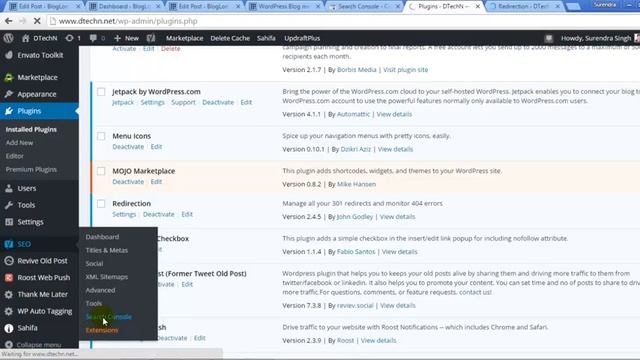Open Marketplace in the admin bar
Image resolution: width=640 pixels, height=360 pixels.
(184, 38)
